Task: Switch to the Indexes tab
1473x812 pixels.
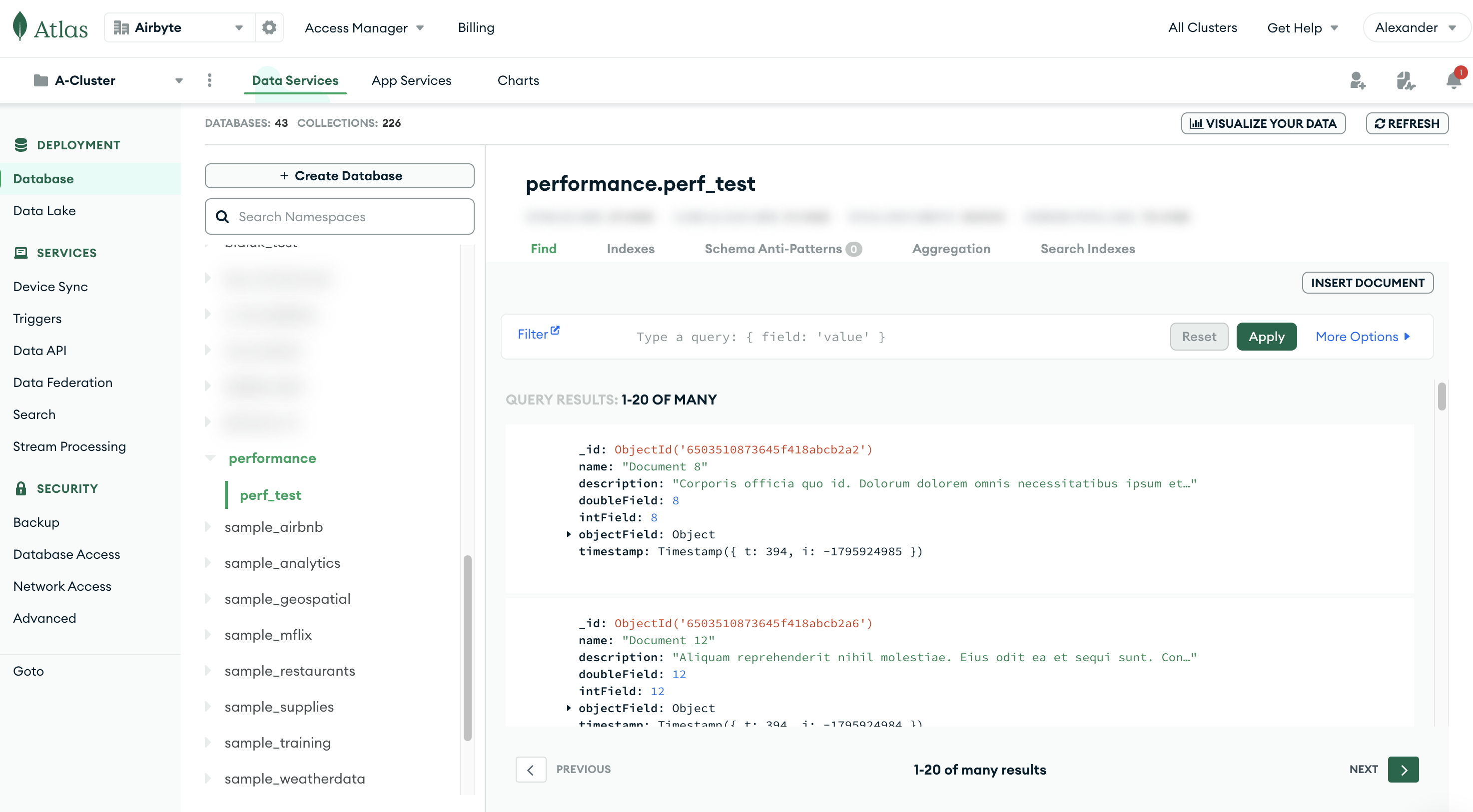Action: click(631, 249)
